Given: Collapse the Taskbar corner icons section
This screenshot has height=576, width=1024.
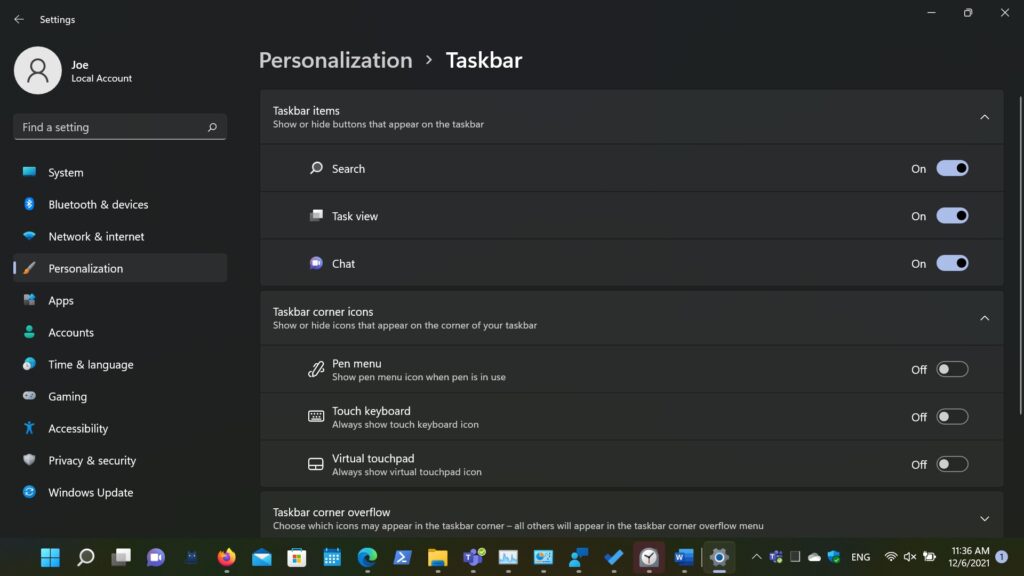Looking at the screenshot, I should 984,318.
